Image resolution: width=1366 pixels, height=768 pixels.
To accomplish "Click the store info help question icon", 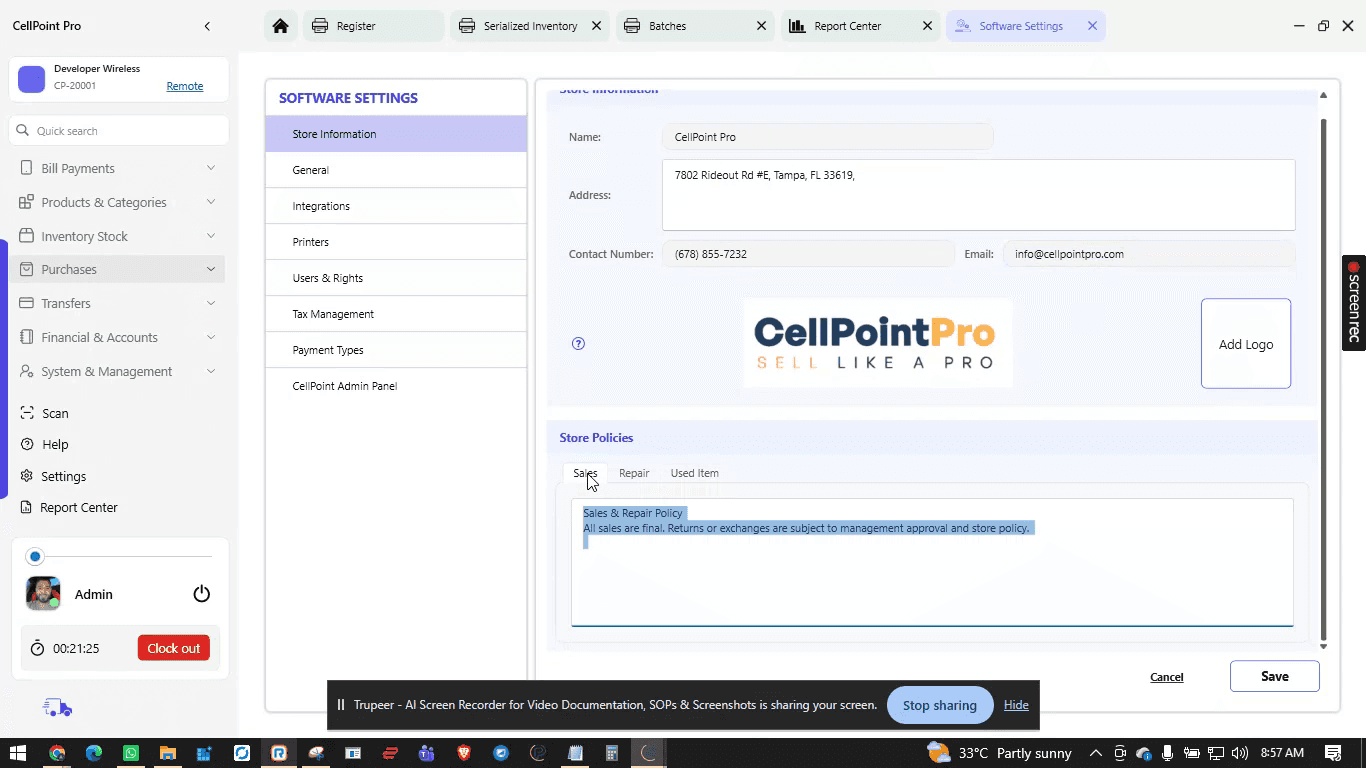I will pos(578,343).
